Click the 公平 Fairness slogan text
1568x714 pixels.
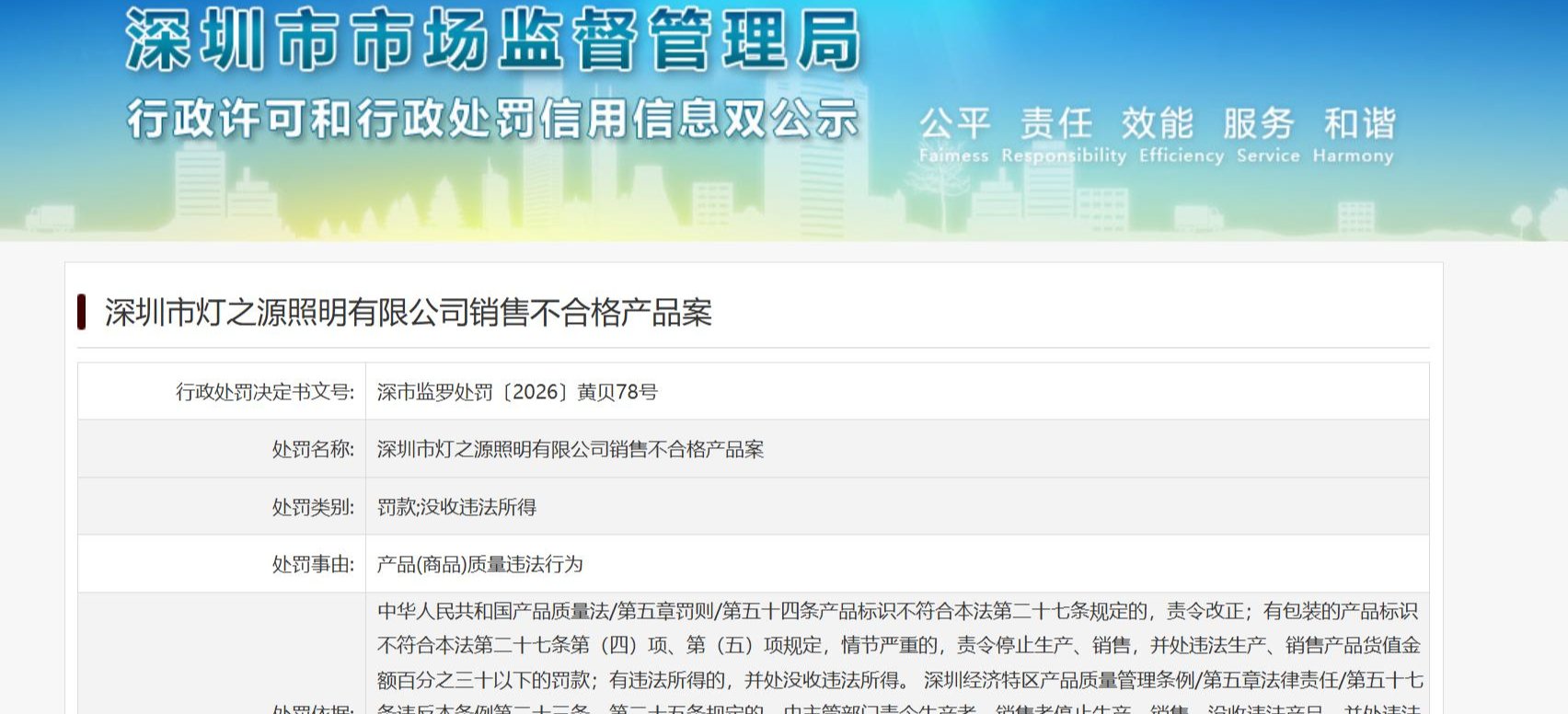pyautogui.click(x=954, y=135)
